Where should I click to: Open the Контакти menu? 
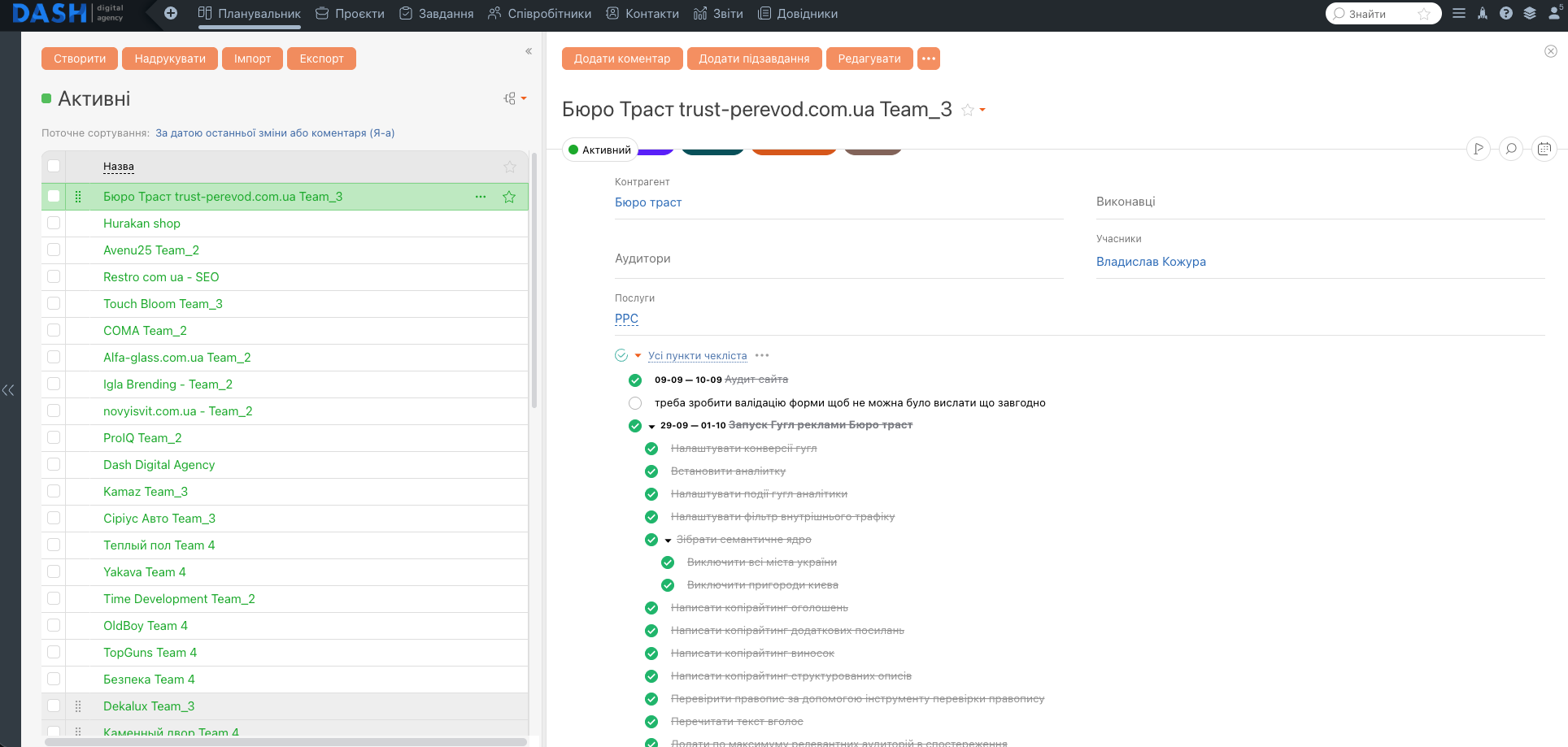(642, 13)
